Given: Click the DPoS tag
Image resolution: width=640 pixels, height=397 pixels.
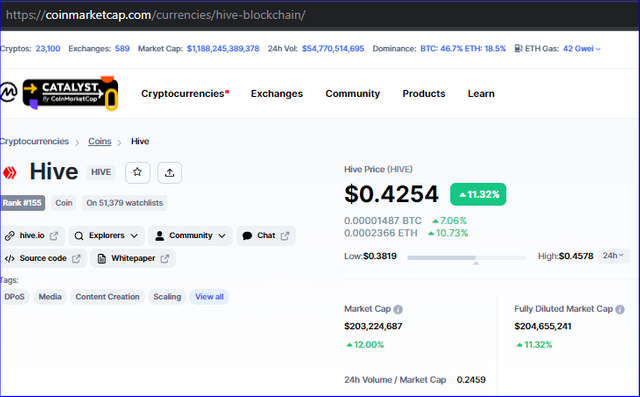Looking at the screenshot, I should pyautogui.click(x=15, y=297).
